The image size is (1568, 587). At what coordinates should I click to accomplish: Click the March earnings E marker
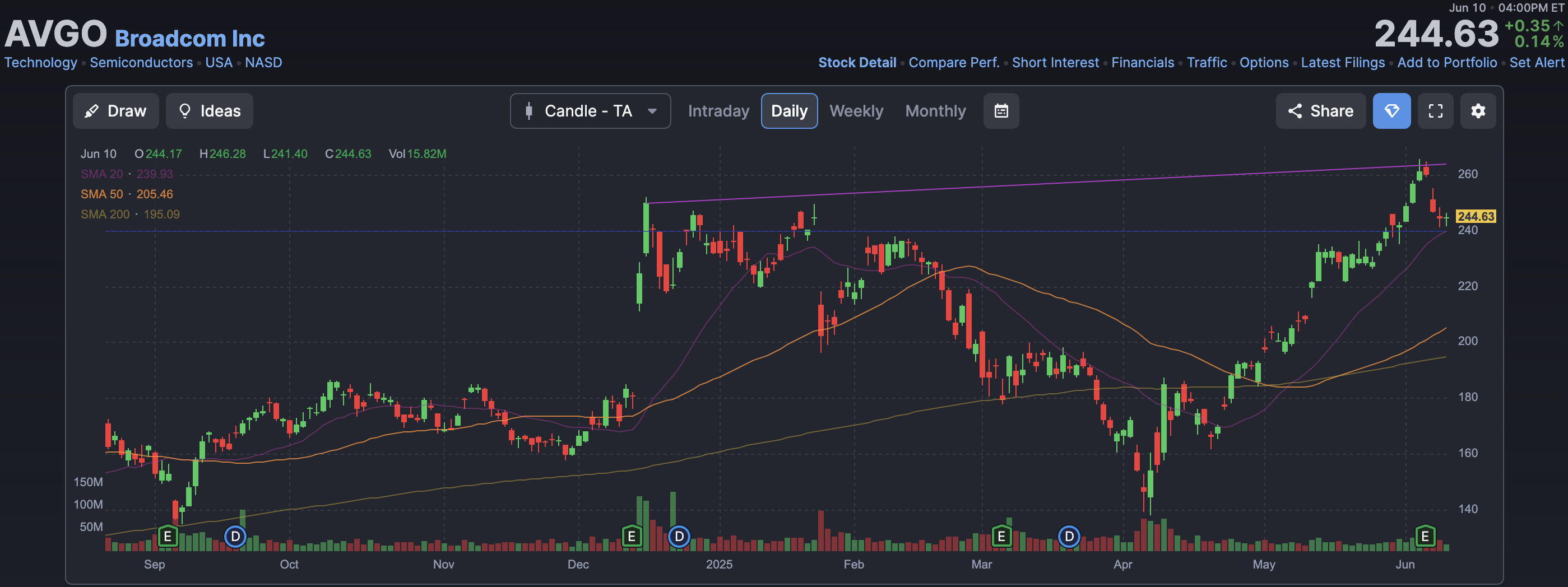point(1001,537)
